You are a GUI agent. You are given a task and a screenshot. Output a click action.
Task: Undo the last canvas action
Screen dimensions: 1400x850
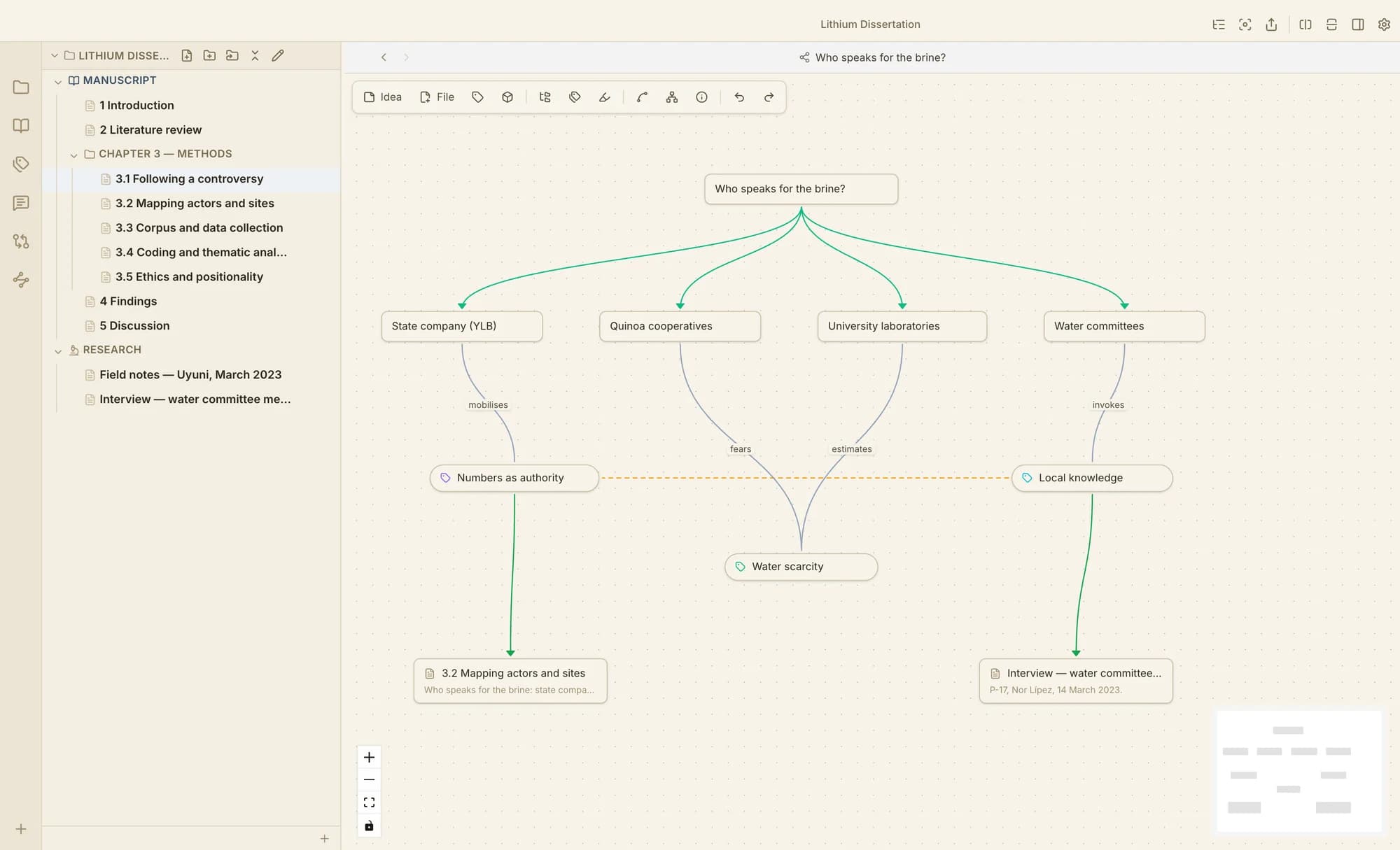point(739,97)
